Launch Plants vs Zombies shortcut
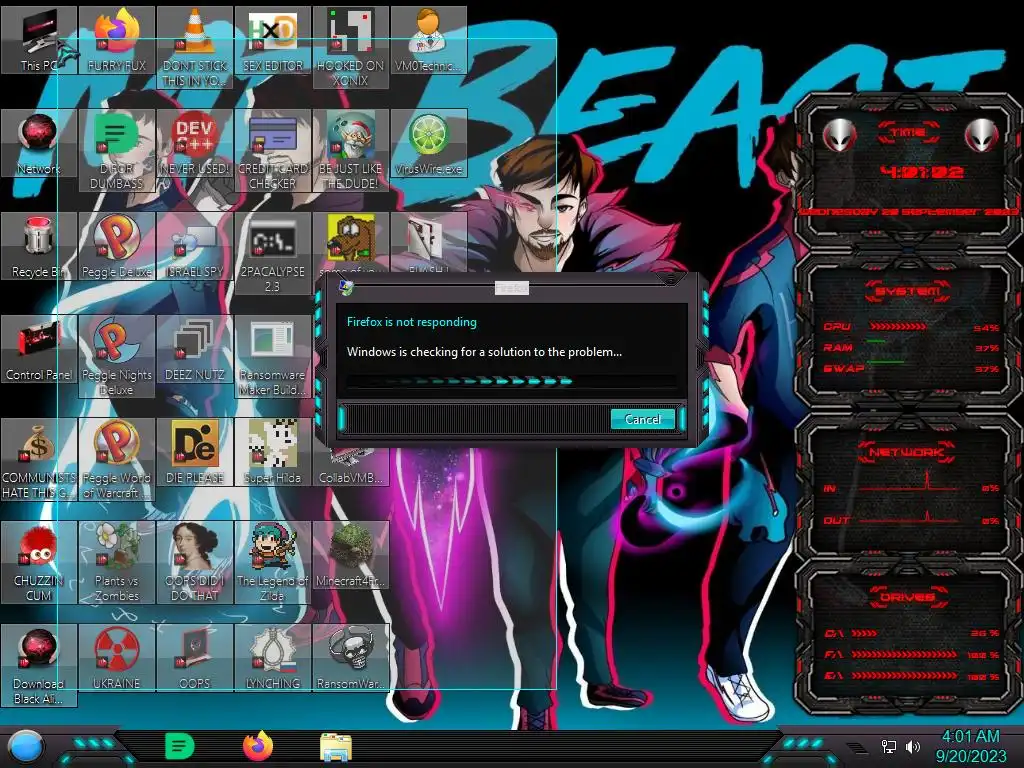Screen dimensions: 1024x768 [x=117, y=562]
